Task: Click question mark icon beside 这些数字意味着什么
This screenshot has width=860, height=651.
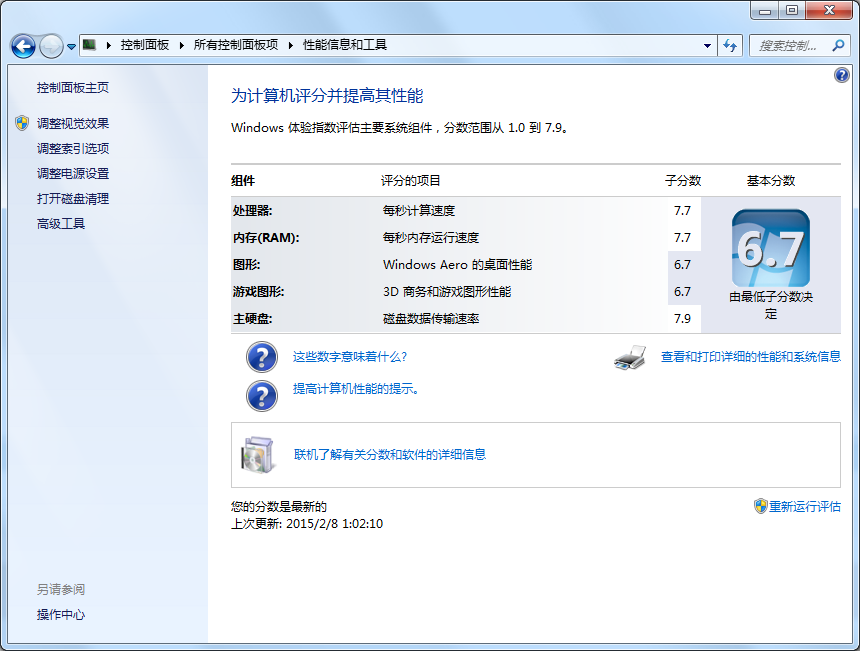Action: [262, 357]
